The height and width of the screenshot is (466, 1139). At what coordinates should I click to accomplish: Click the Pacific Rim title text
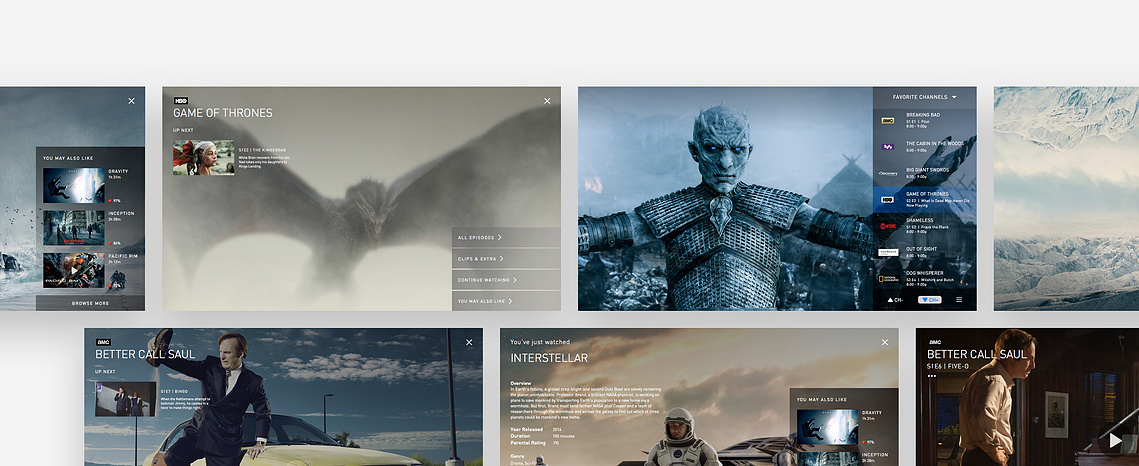(x=123, y=256)
